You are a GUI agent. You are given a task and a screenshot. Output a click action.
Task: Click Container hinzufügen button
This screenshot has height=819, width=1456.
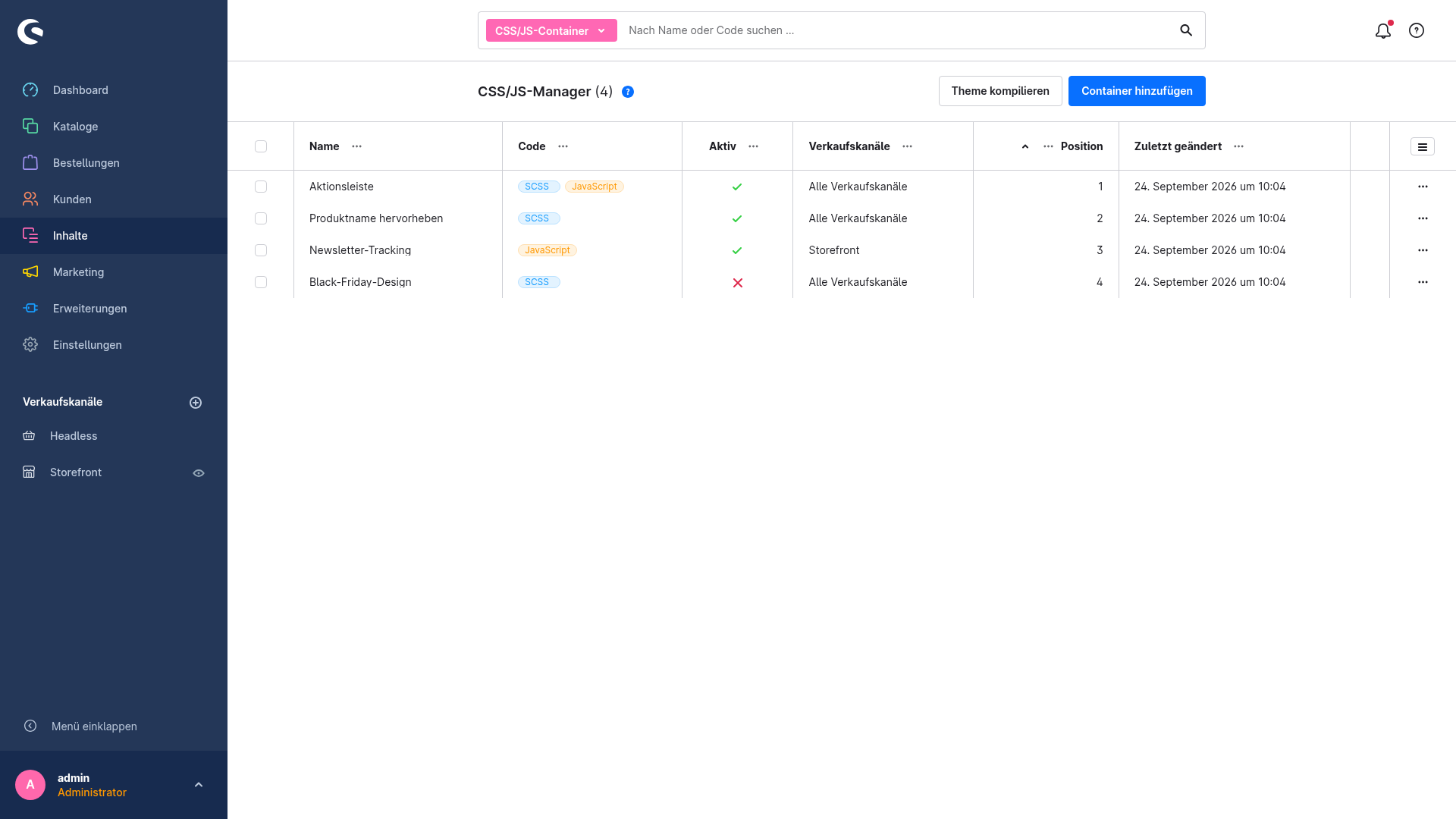tap(1137, 91)
